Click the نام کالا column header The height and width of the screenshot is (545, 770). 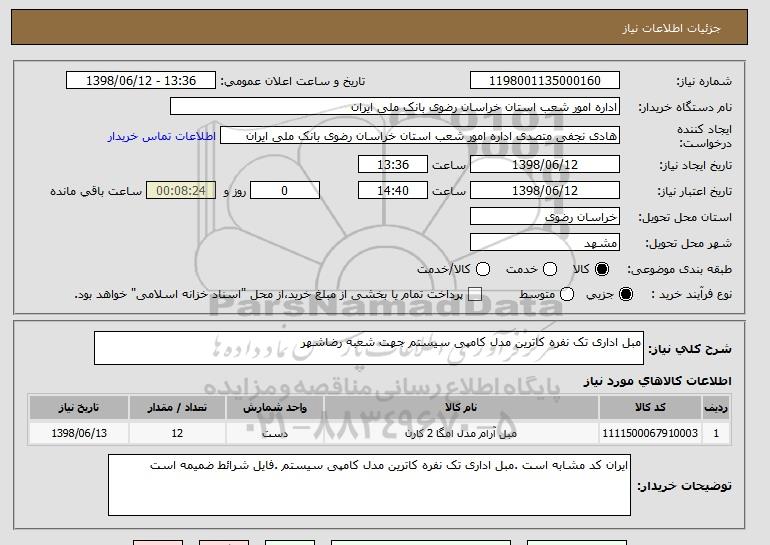[461, 408]
